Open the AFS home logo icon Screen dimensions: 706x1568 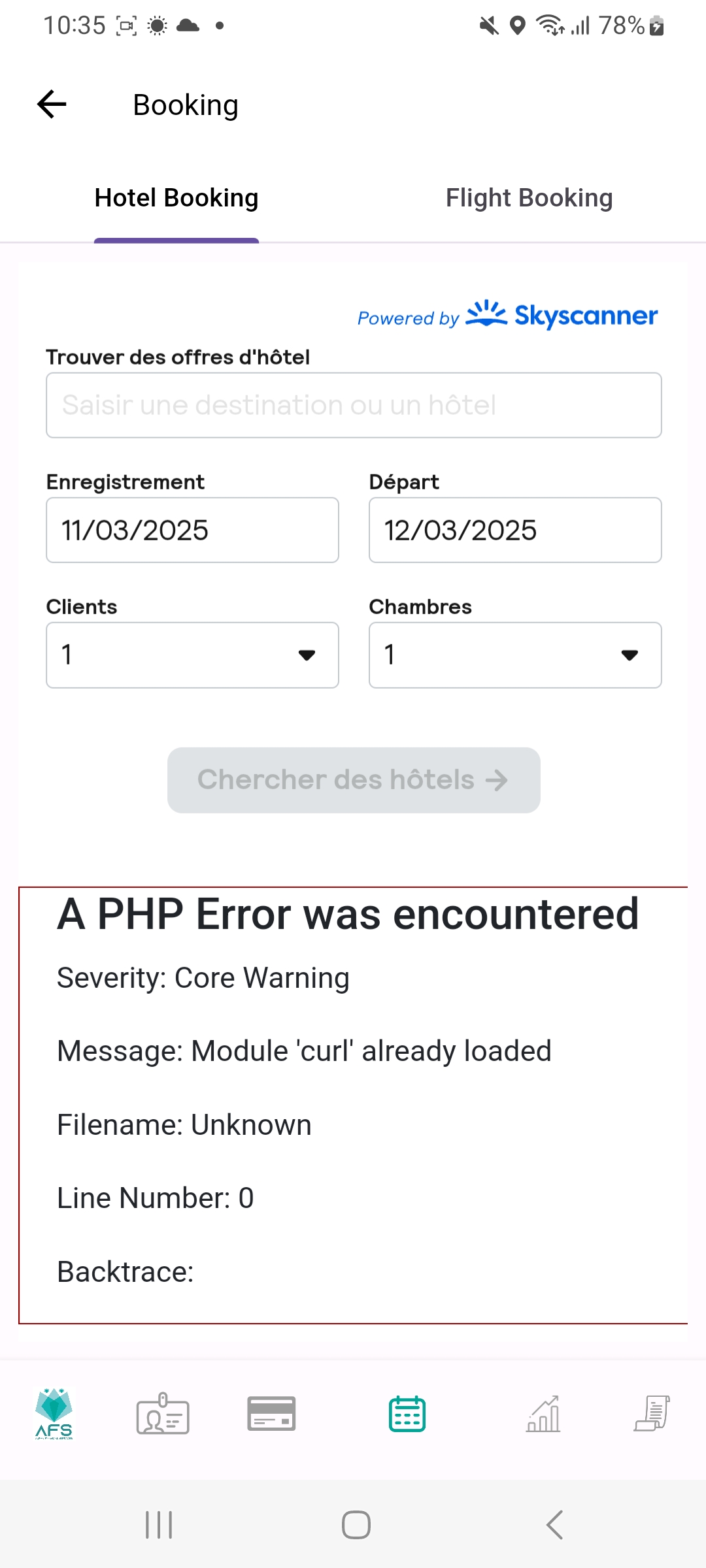[54, 1414]
